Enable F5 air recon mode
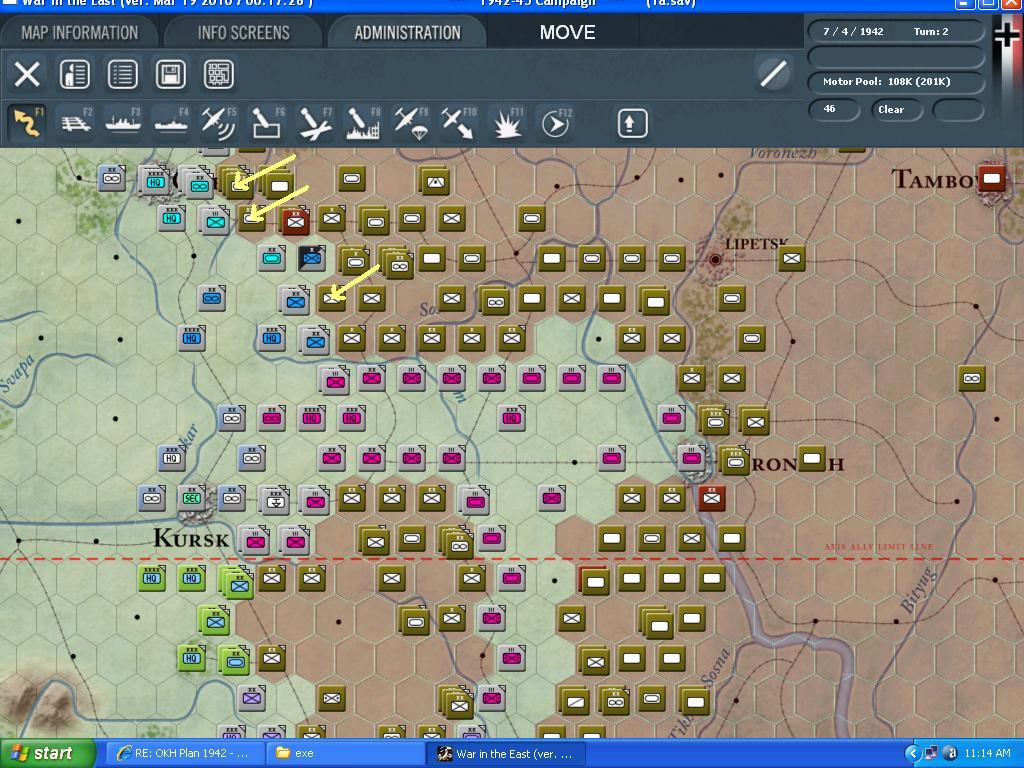Screen dimensions: 1024x768 coord(219,122)
